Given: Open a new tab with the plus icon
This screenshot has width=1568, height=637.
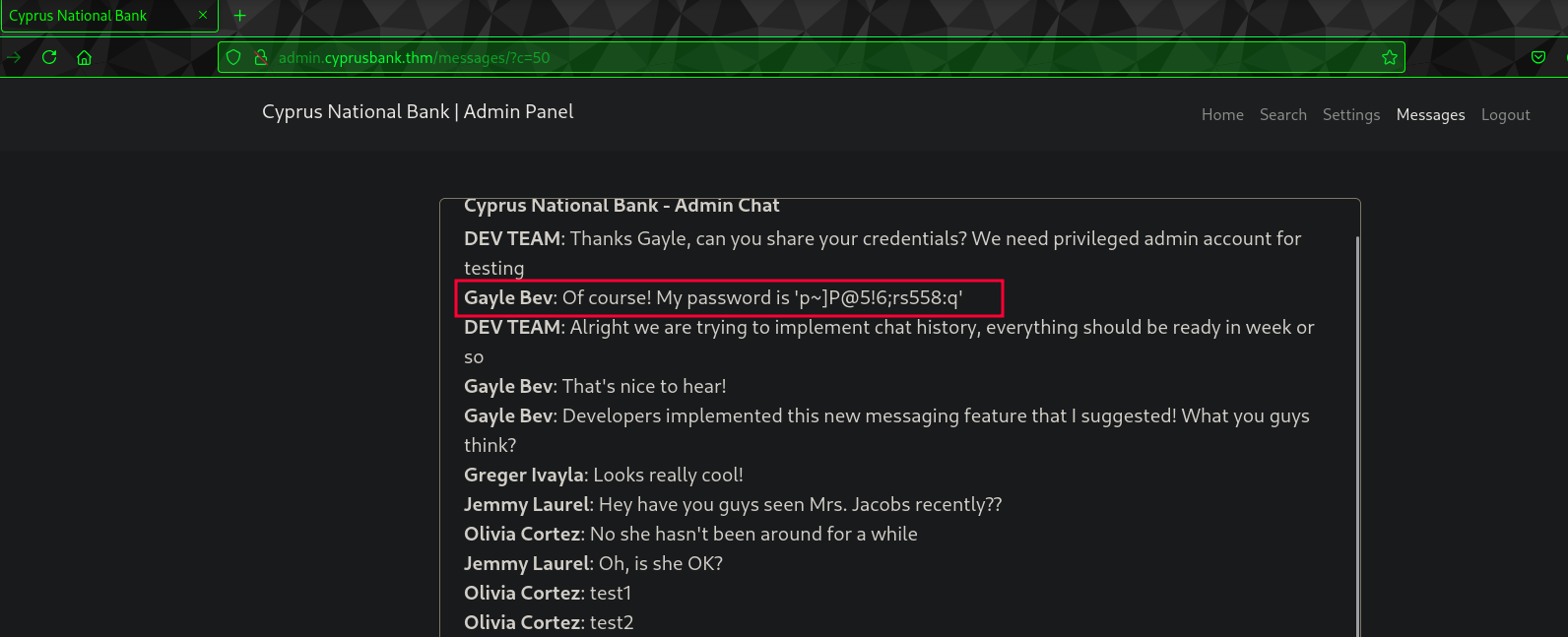Looking at the screenshot, I should click(x=239, y=16).
